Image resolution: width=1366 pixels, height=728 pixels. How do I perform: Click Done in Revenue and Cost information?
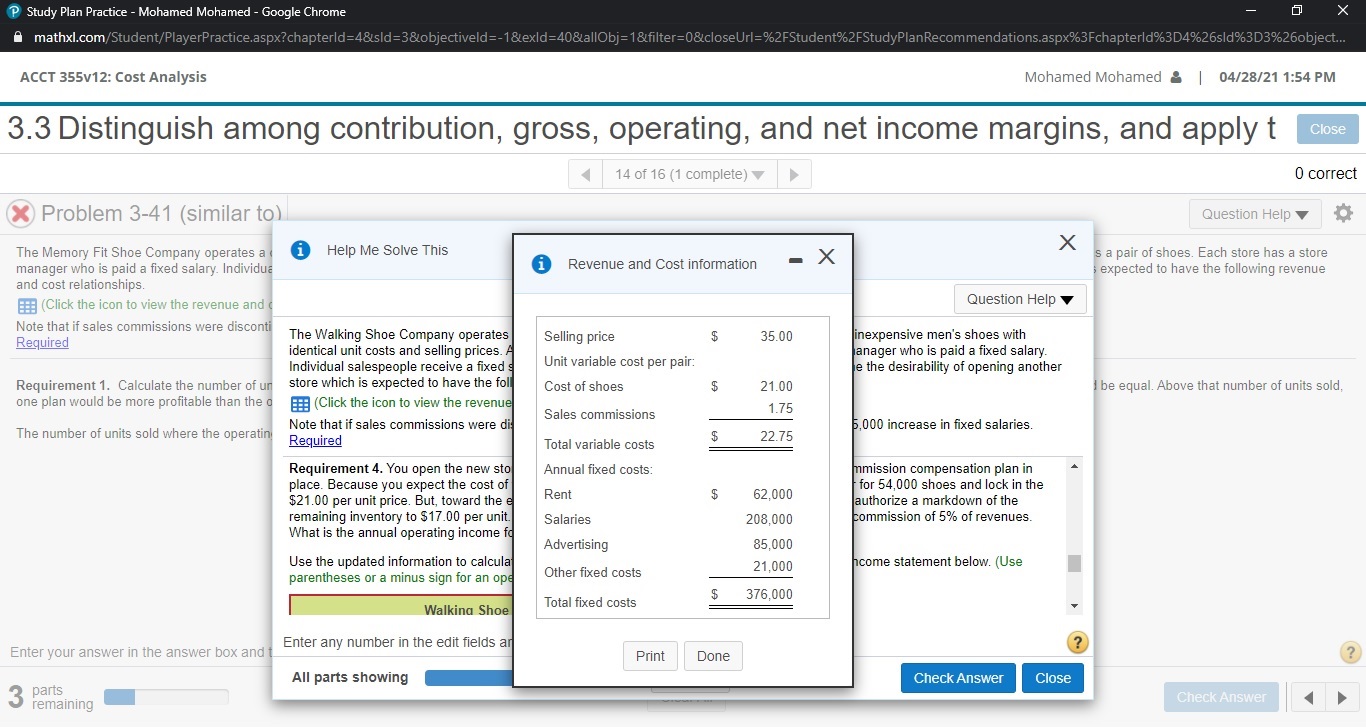click(713, 656)
